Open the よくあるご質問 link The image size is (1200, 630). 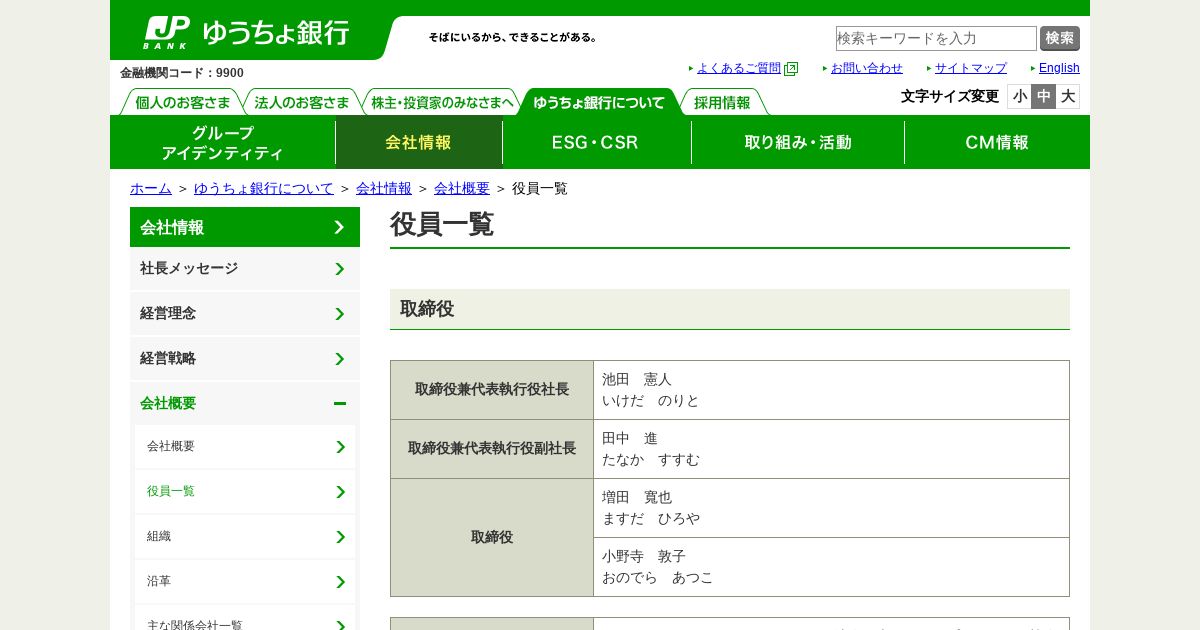tap(739, 68)
